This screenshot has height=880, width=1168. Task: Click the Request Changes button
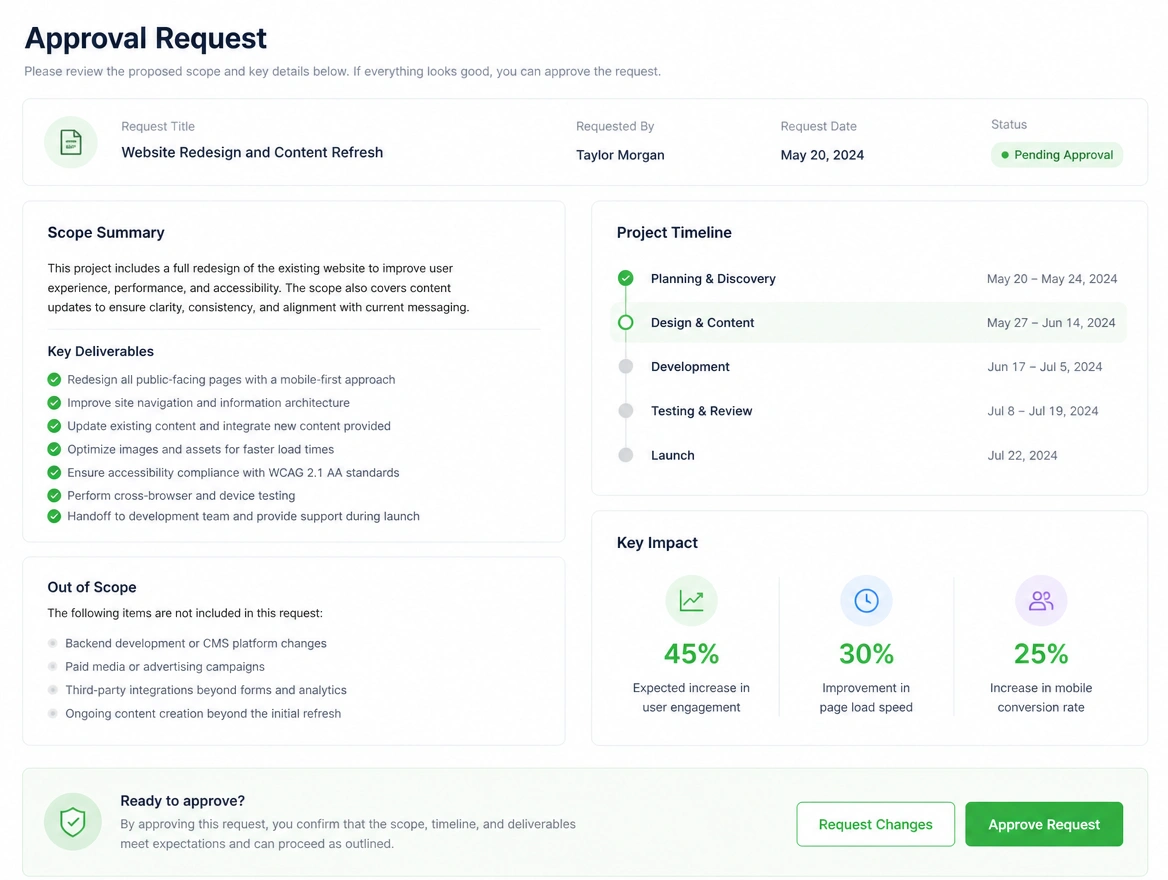point(875,824)
